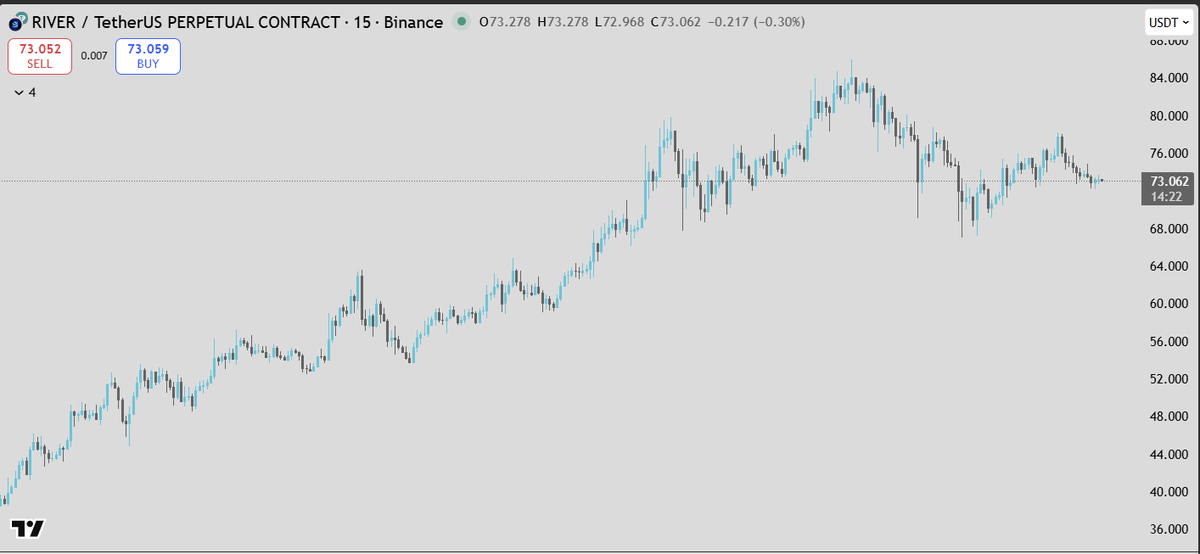Screen dimensions: 1200x554
Task: Expand the collapsed indicators legend showing 4
Action: [26, 92]
